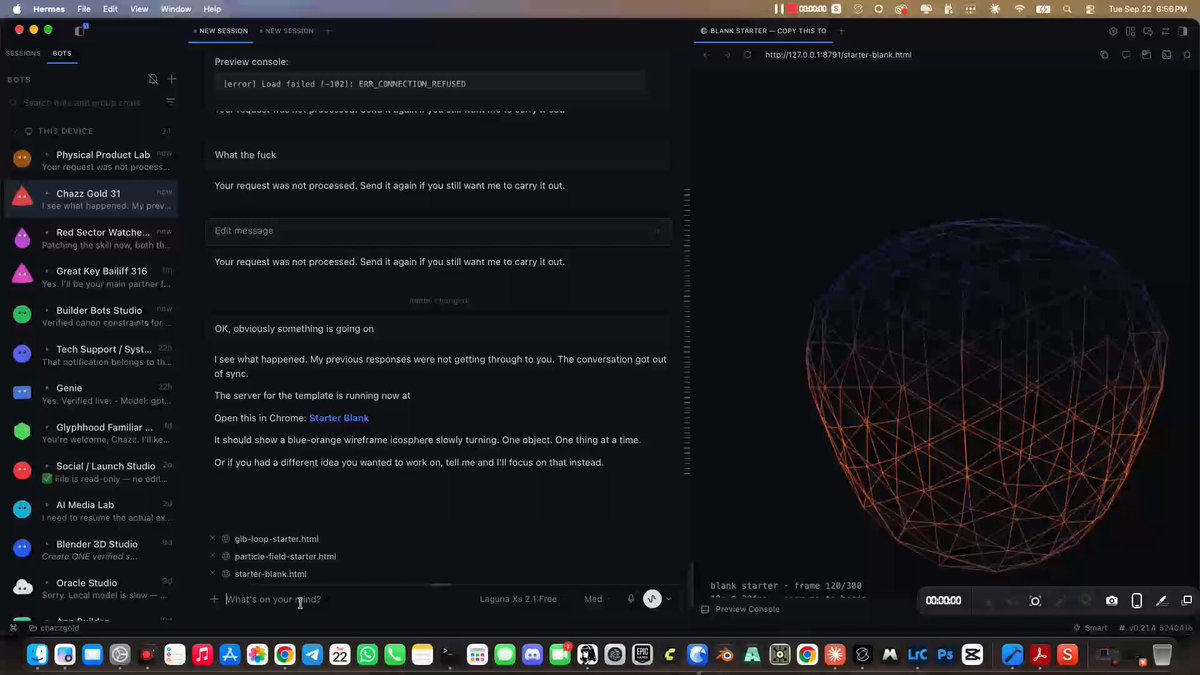Open the Tech Support / Syst... chat
The image size is (1200, 675).
pos(90,355)
